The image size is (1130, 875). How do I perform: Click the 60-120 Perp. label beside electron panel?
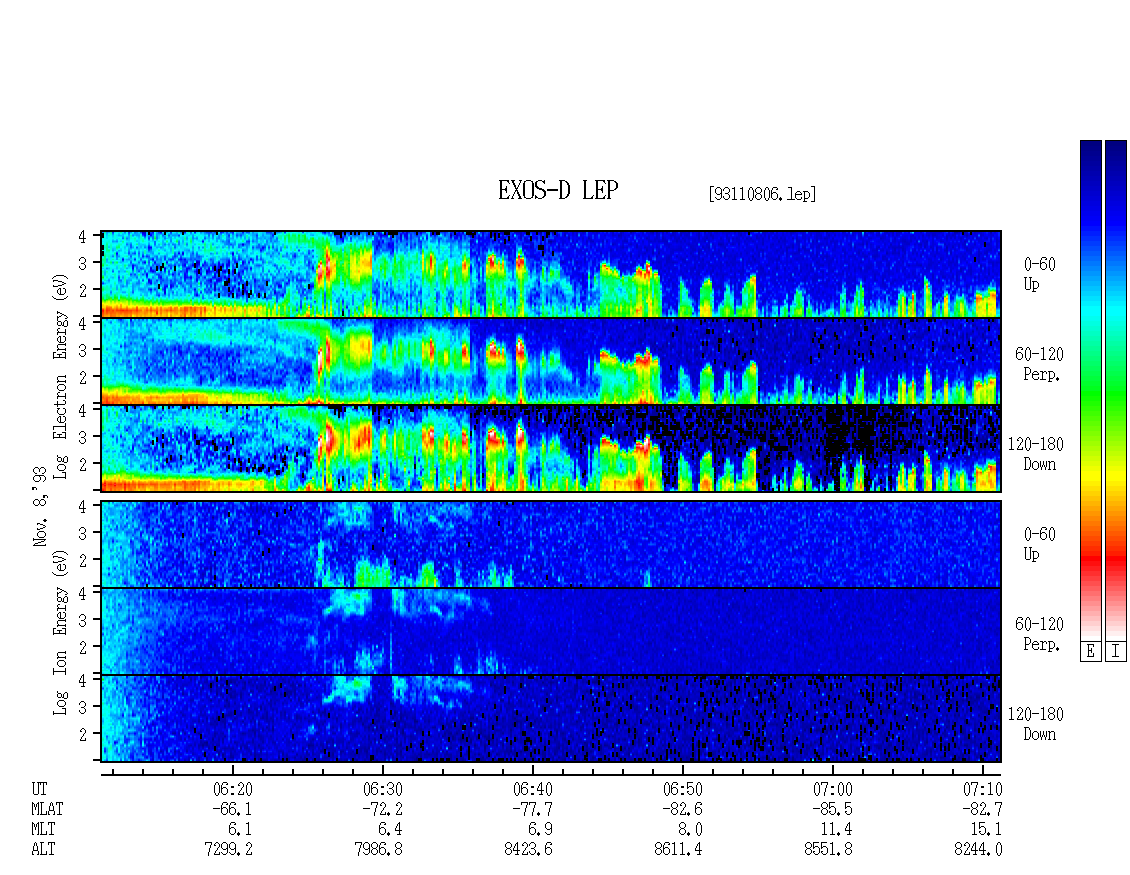tap(1038, 364)
